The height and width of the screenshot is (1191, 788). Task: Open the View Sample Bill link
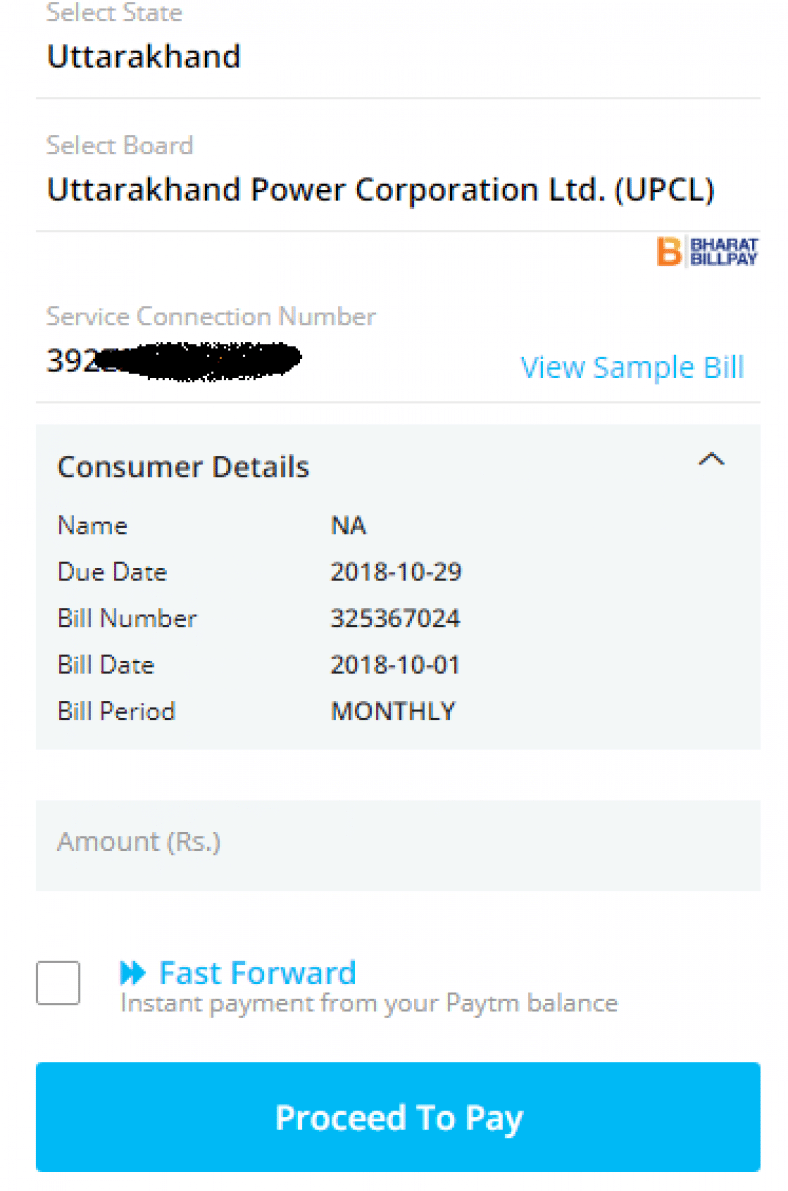pos(632,367)
